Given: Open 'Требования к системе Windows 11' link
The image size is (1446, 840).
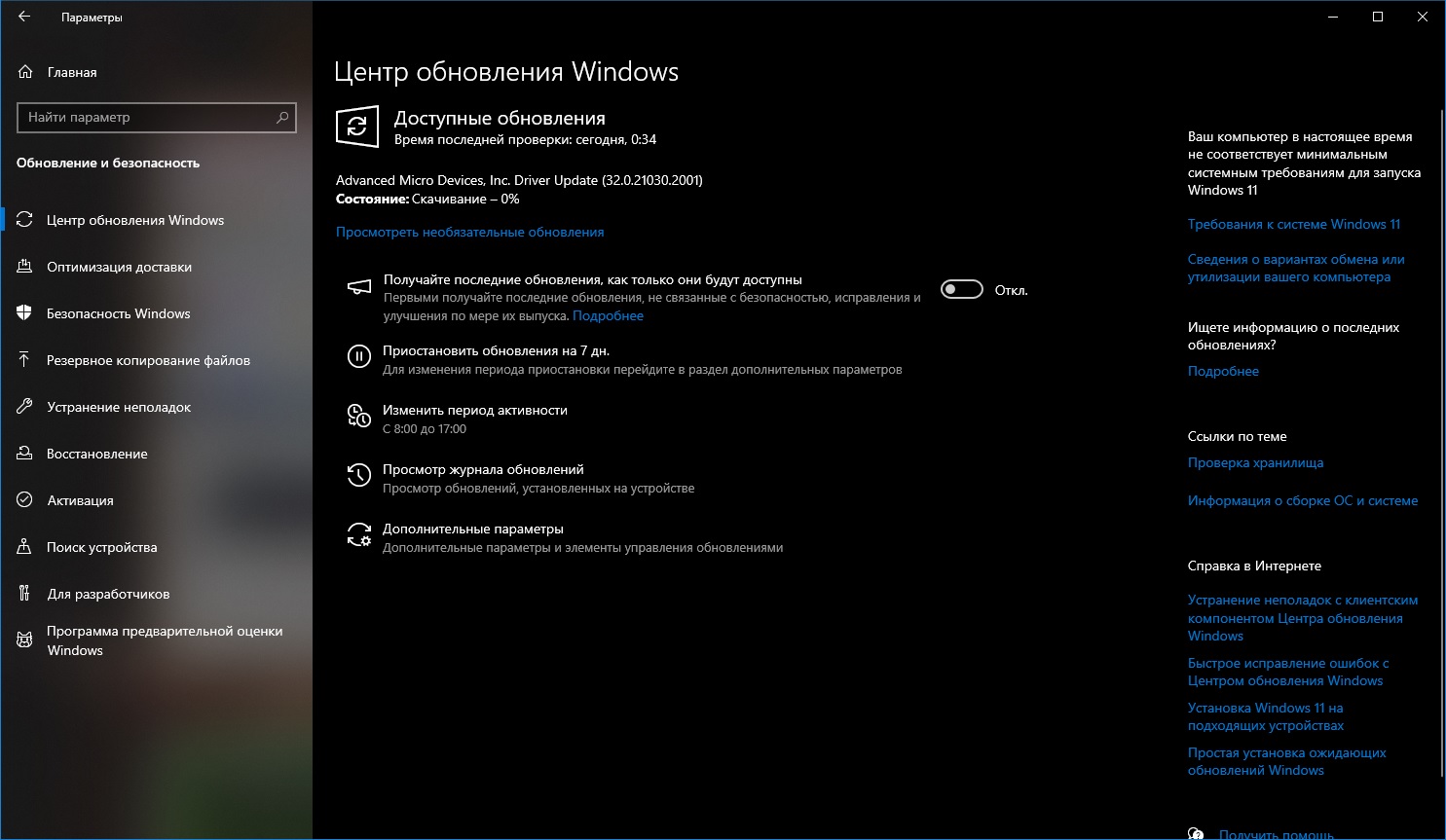Looking at the screenshot, I should (x=1294, y=224).
